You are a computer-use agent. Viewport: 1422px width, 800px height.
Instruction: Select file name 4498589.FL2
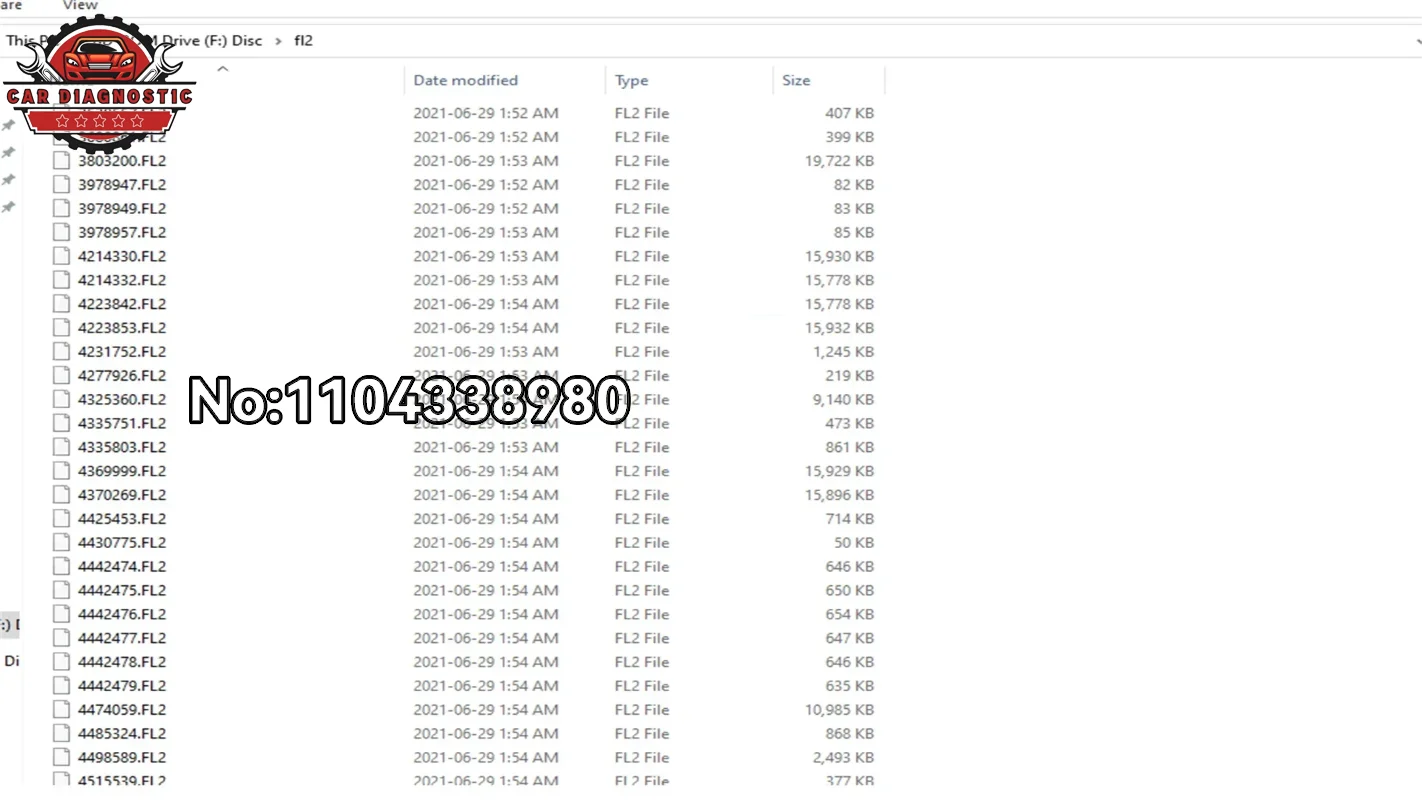click(x=122, y=758)
